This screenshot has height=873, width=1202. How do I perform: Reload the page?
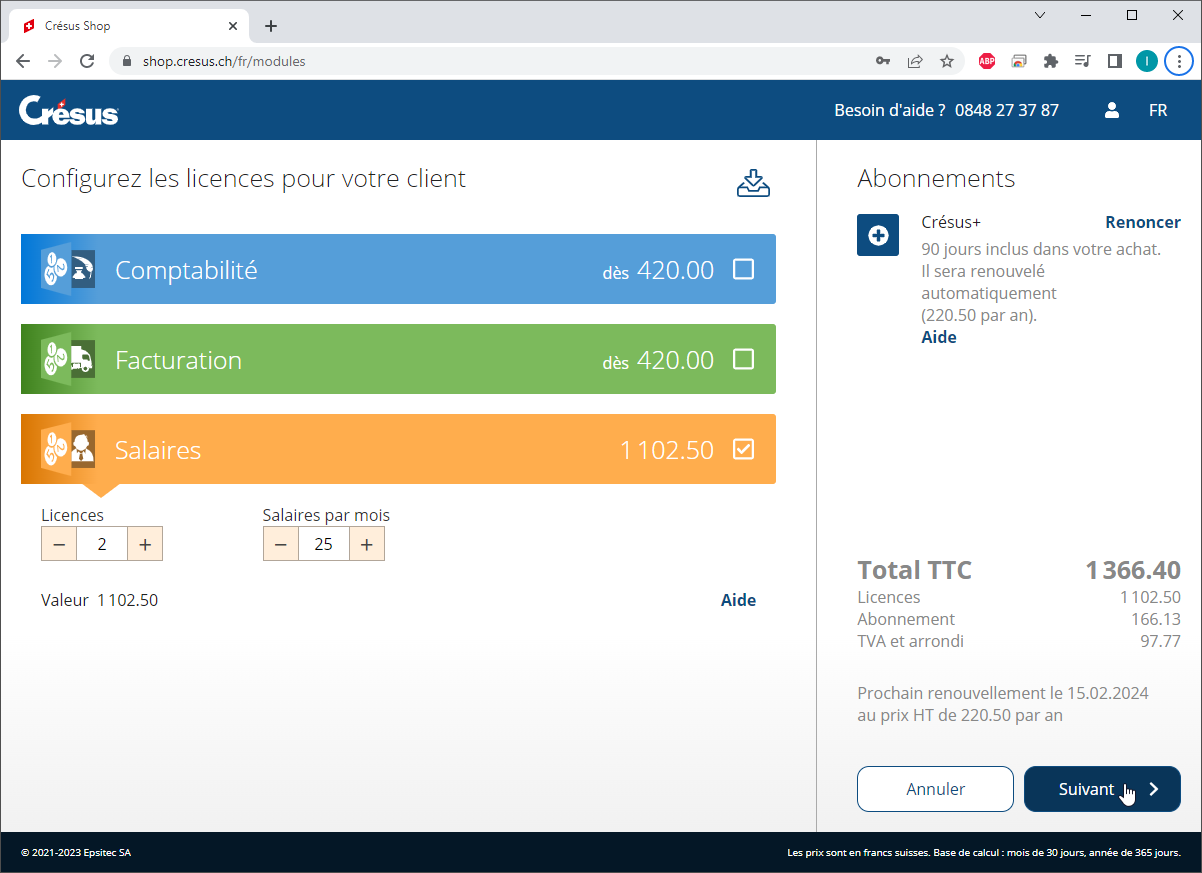(87, 61)
